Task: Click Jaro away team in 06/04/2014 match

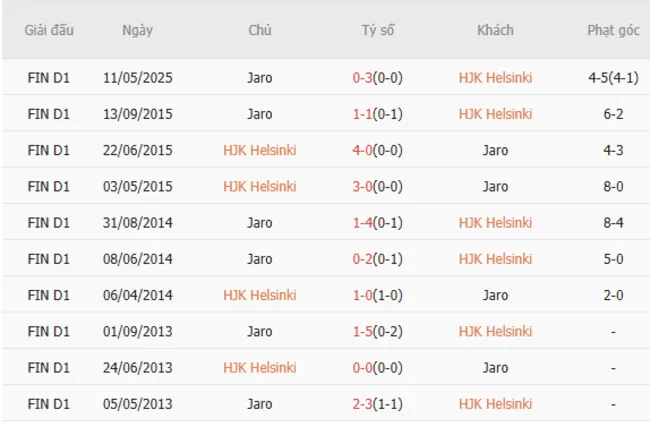Action: [x=495, y=295]
